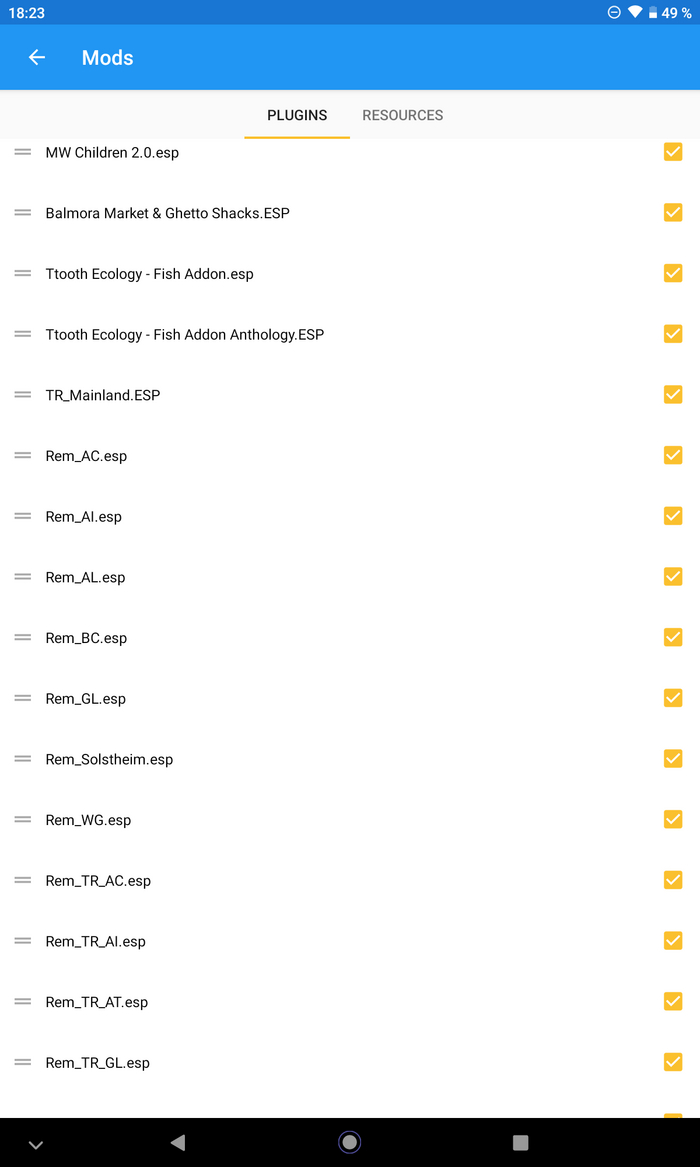700x1167 pixels.
Task: Switch to the Resources tab
Action: [402, 115]
